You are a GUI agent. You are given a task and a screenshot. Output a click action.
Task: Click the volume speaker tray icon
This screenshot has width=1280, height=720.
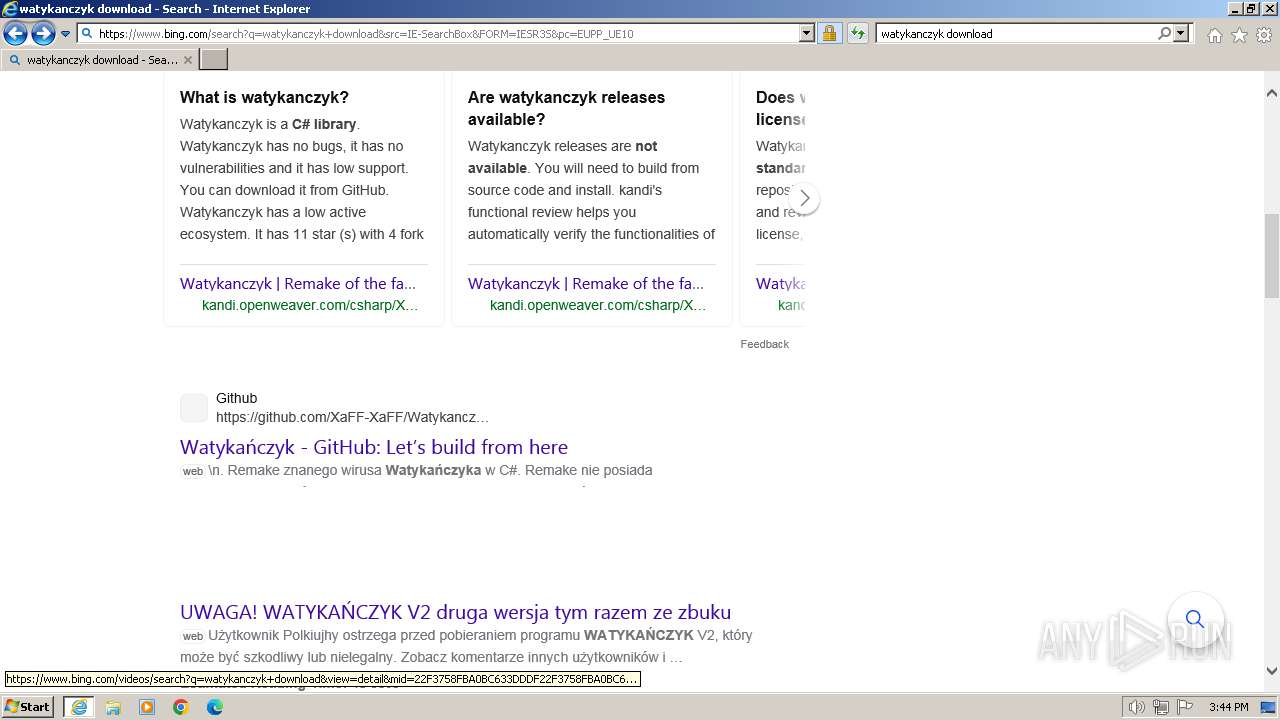tap(1136, 707)
